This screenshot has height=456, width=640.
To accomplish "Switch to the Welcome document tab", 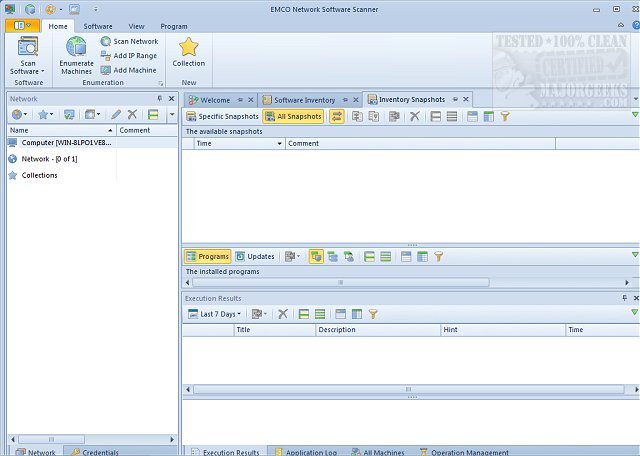I will tap(215, 100).
